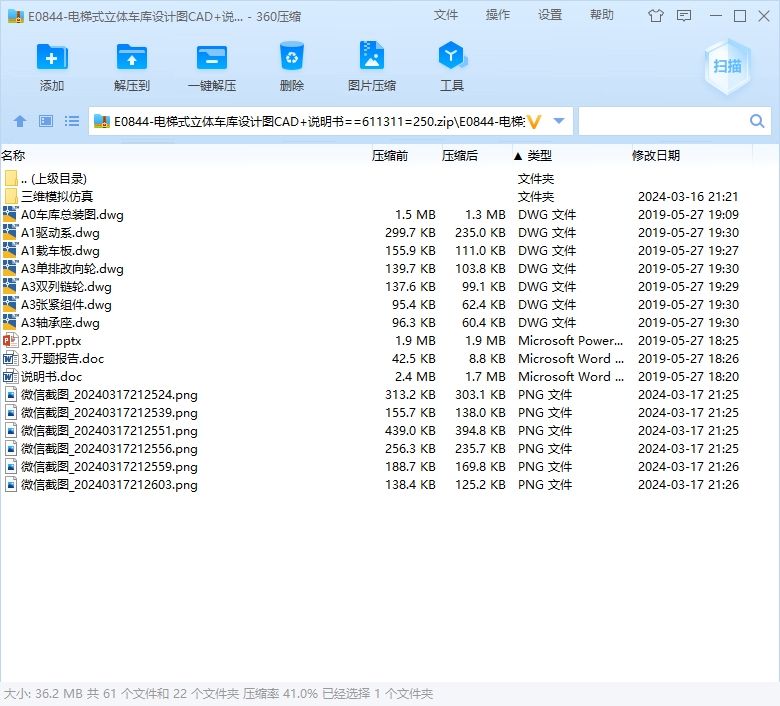The image size is (780, 706).
Task: Select A1驱动系.dwg file icon
Action: pyautogui.click(x=10, y=232)
